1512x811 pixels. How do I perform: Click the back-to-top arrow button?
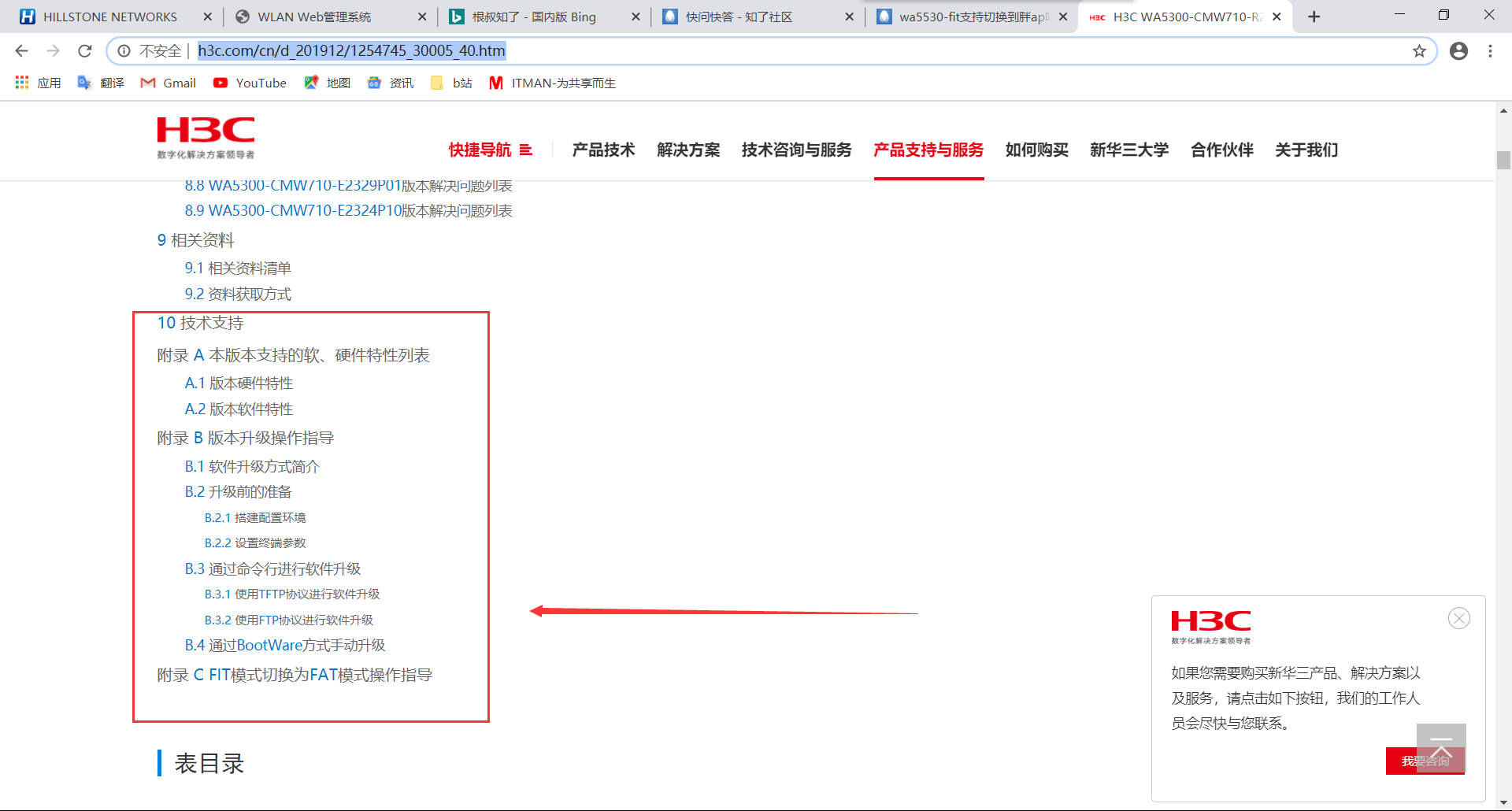[x=1441, y=747]
